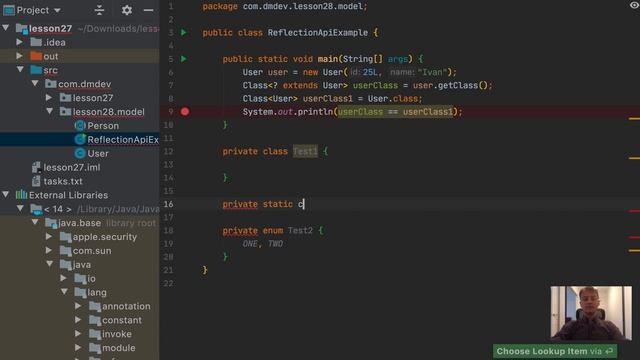Hide the Project panel with minus icon
Image resolution: width=640 pixels, height=360 pixels.
[149, 10]
